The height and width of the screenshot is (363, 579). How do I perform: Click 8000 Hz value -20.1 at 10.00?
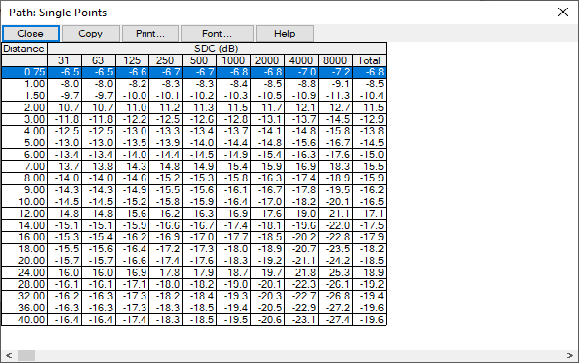336,202
